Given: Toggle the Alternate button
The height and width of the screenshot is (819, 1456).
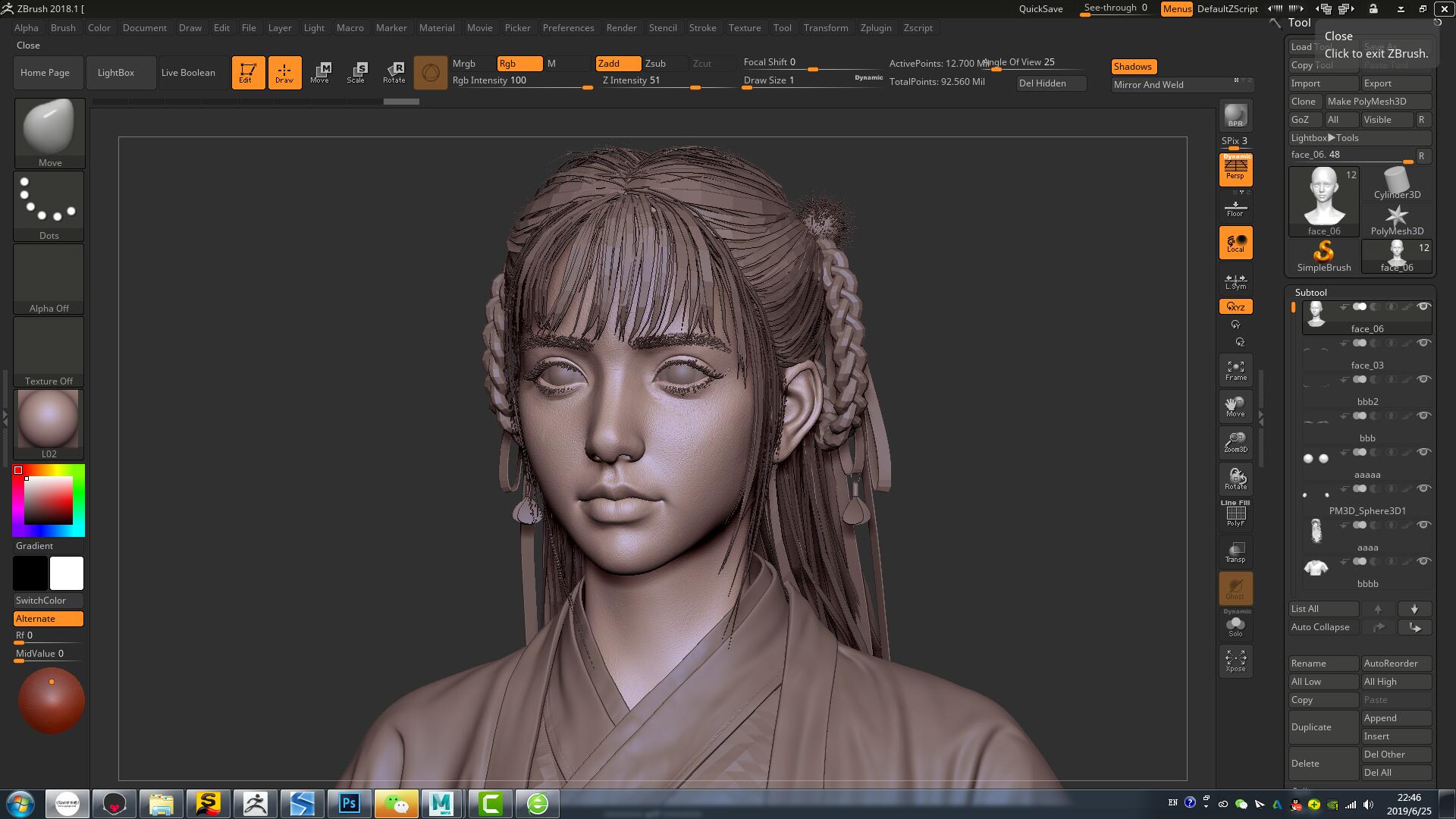Looking at the screenshot, I should (49, 619).
